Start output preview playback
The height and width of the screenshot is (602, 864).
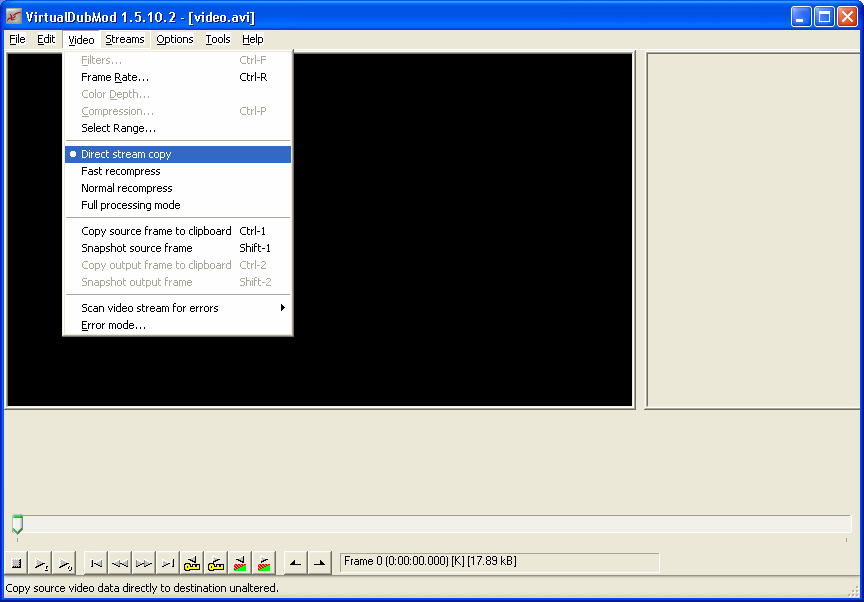click(65, 563)
